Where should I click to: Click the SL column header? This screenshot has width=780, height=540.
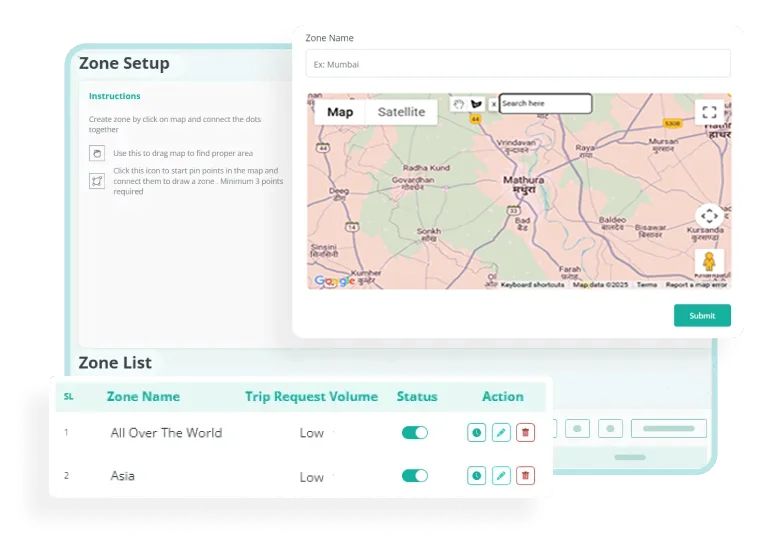pos(69,396)
